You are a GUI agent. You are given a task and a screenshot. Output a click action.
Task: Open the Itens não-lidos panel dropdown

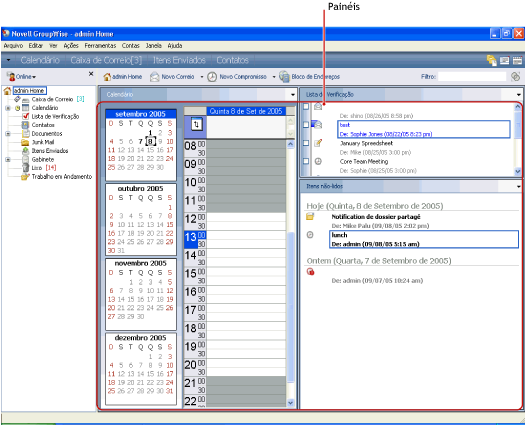click(x=519, y=186)
